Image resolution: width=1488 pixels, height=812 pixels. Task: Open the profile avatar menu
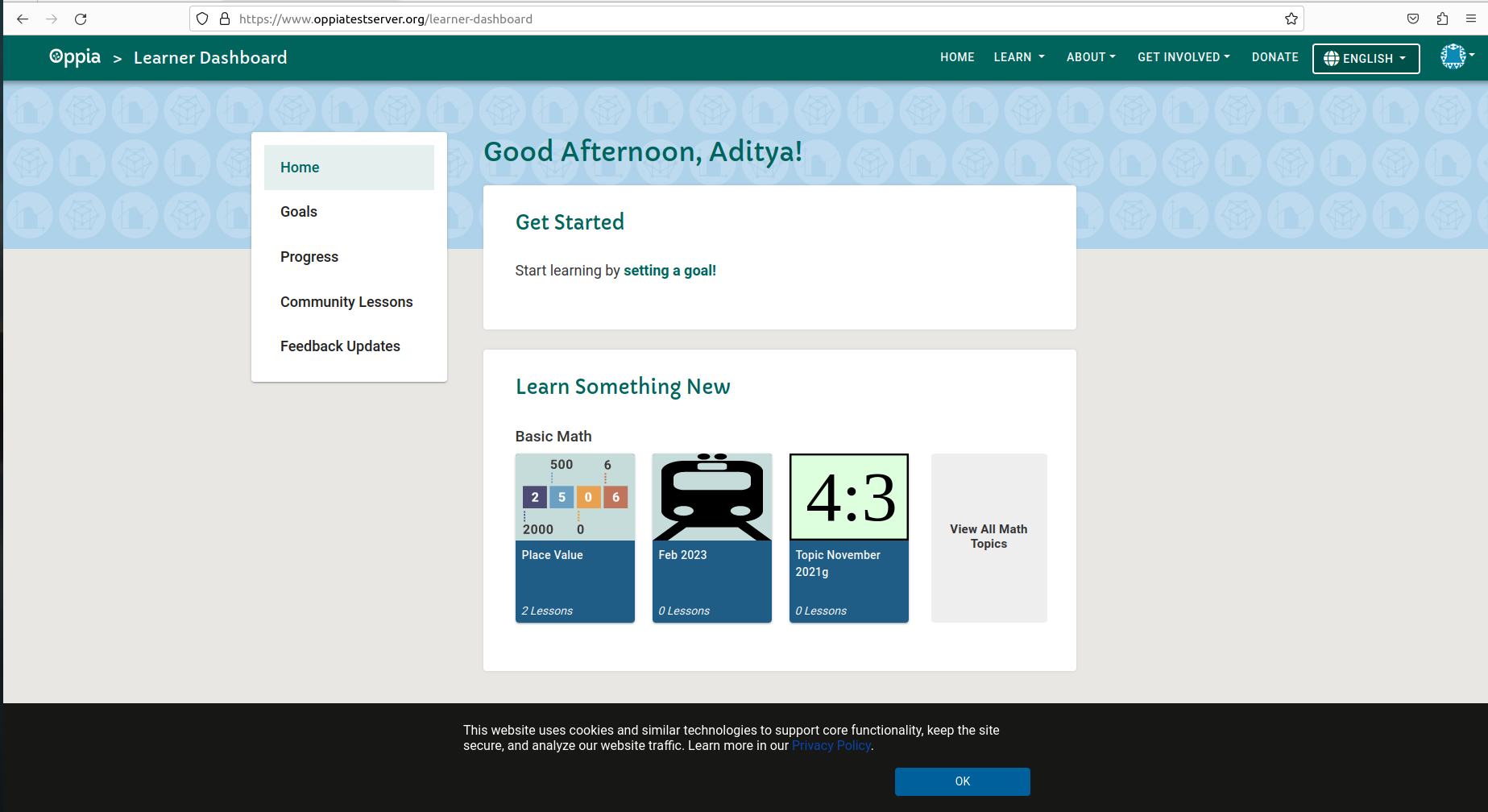coord(1453,56)
